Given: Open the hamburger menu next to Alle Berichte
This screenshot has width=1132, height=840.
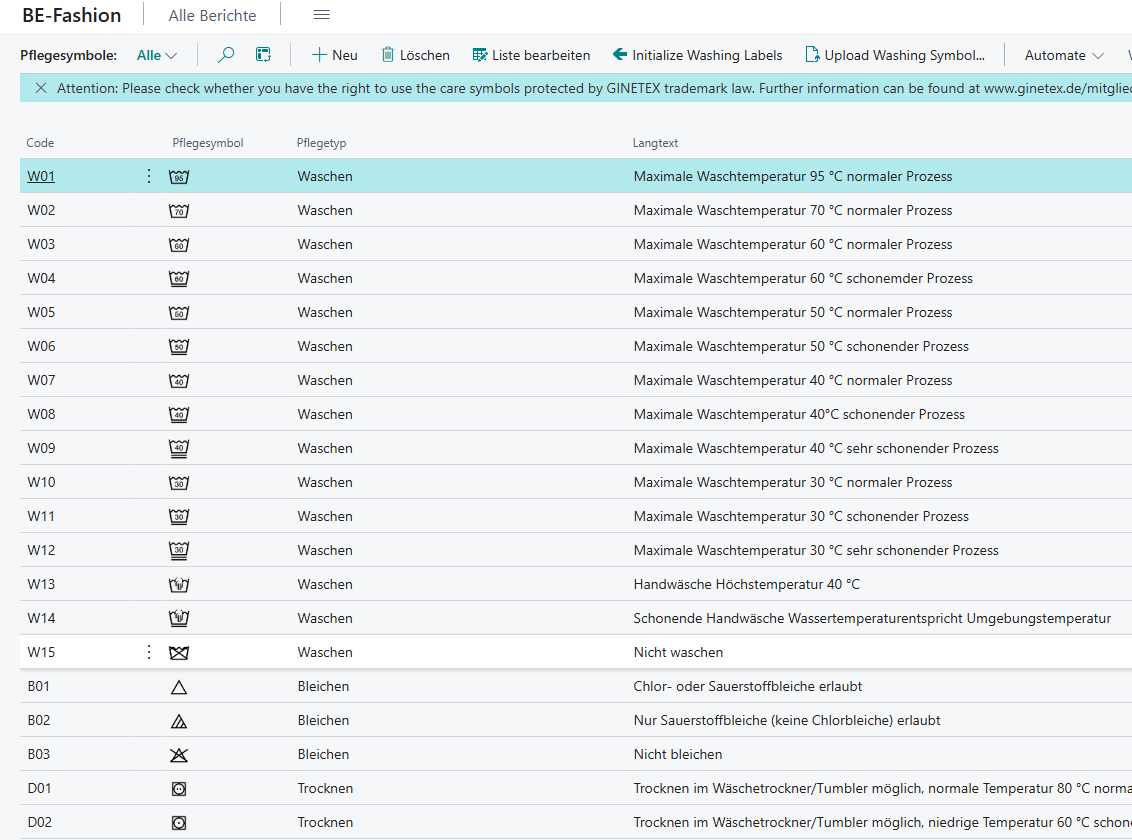Looking at the screenshot, I should tap(321, 15).
